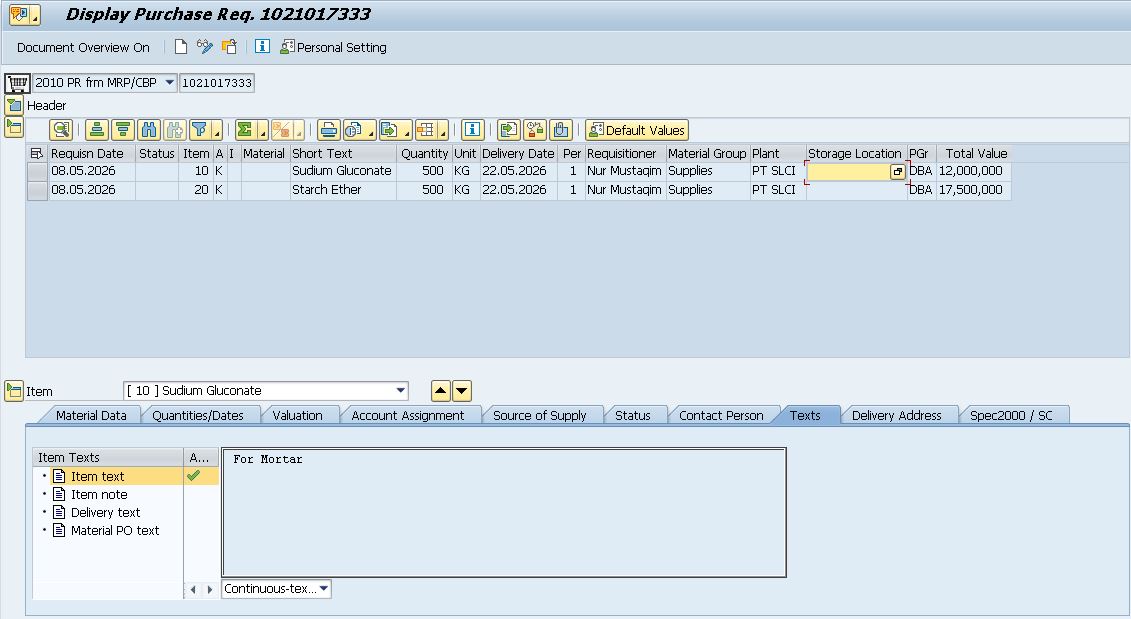Click the Create new document icon
This screenshot has width=1131, height=619.
click(181, 47)
